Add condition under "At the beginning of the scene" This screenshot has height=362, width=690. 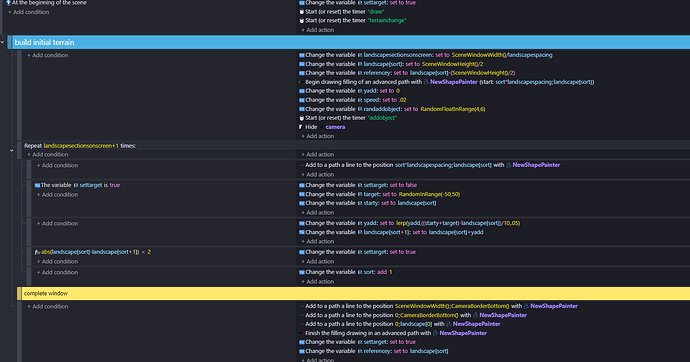point(29,12)
